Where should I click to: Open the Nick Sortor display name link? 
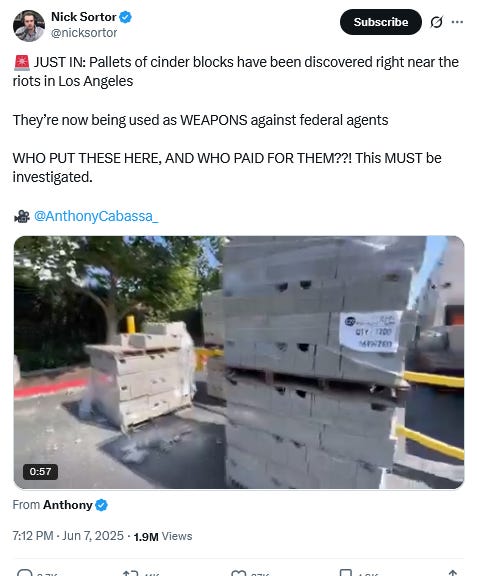pyautogui.click(x=83, y=17)
